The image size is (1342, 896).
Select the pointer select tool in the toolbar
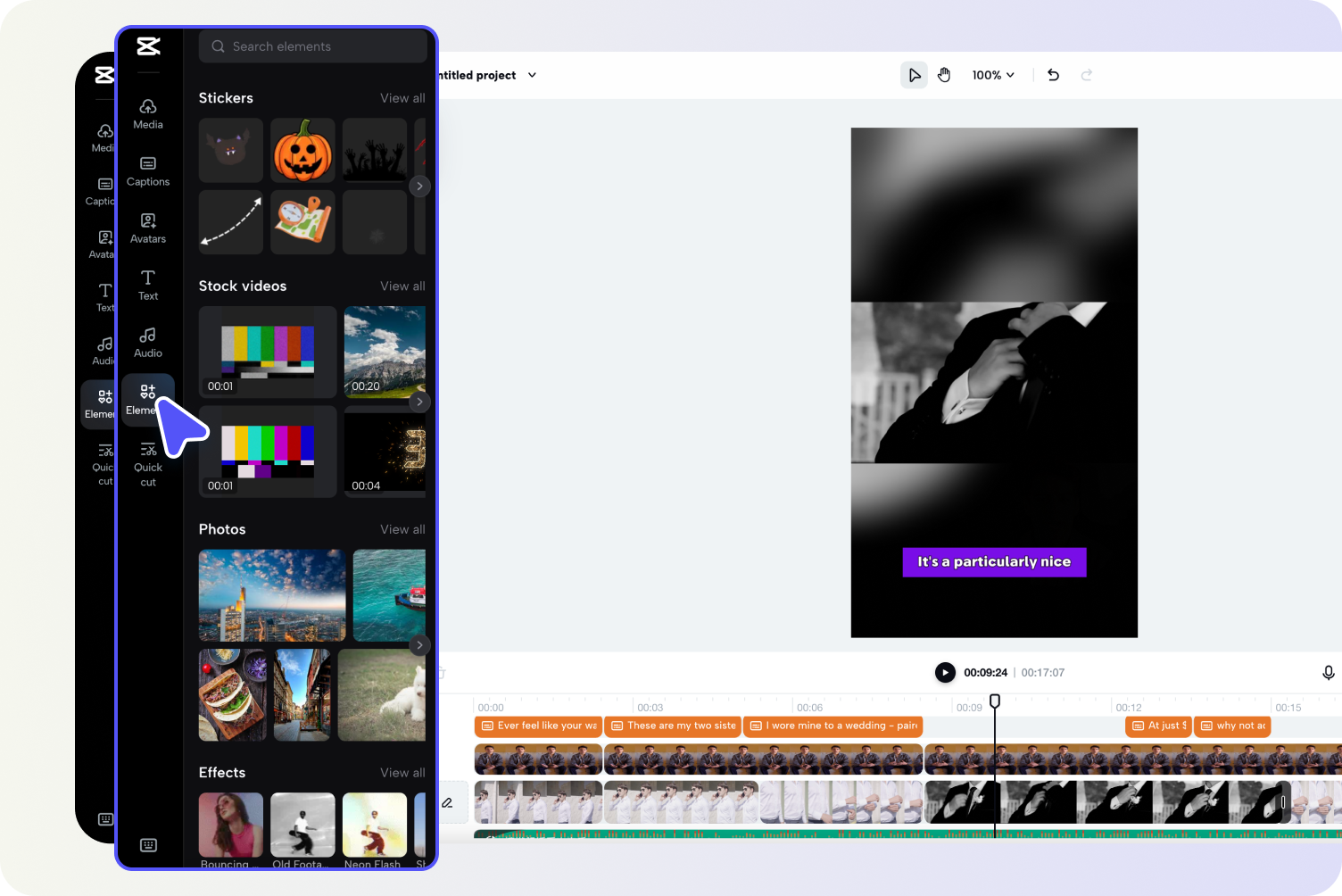(914, 75)
